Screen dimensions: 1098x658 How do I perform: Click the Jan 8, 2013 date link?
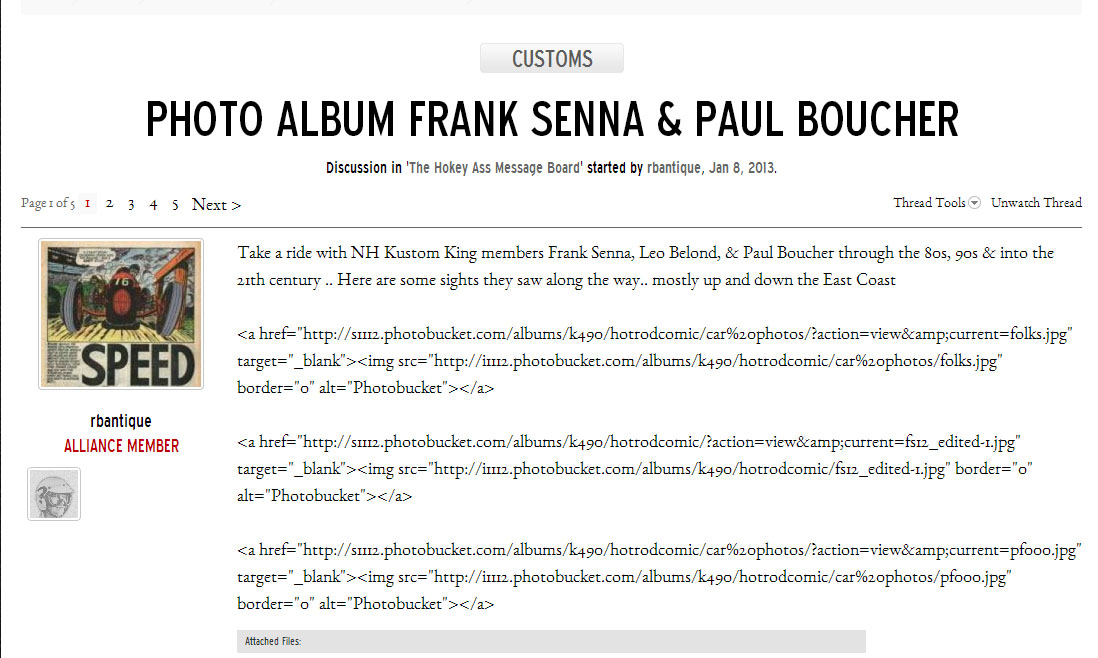(745, 168)
